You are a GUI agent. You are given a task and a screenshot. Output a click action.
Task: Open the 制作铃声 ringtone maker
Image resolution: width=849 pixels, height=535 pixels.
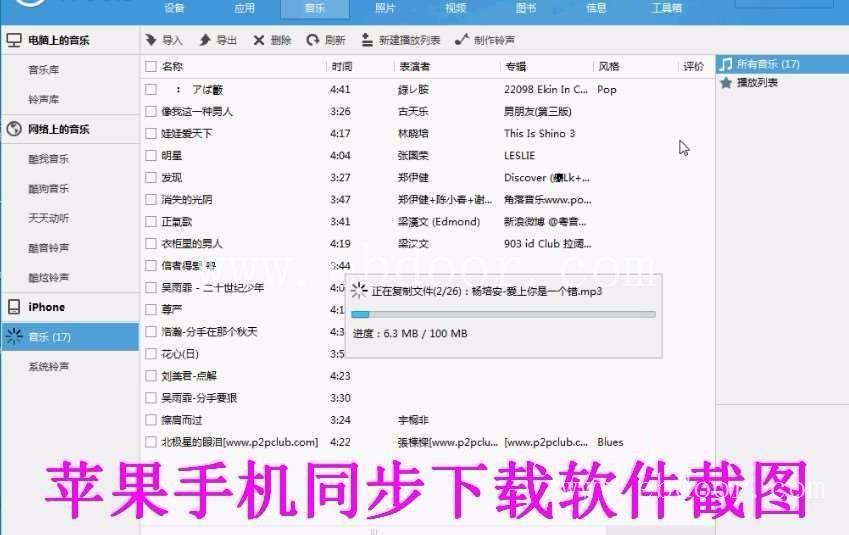485,40
